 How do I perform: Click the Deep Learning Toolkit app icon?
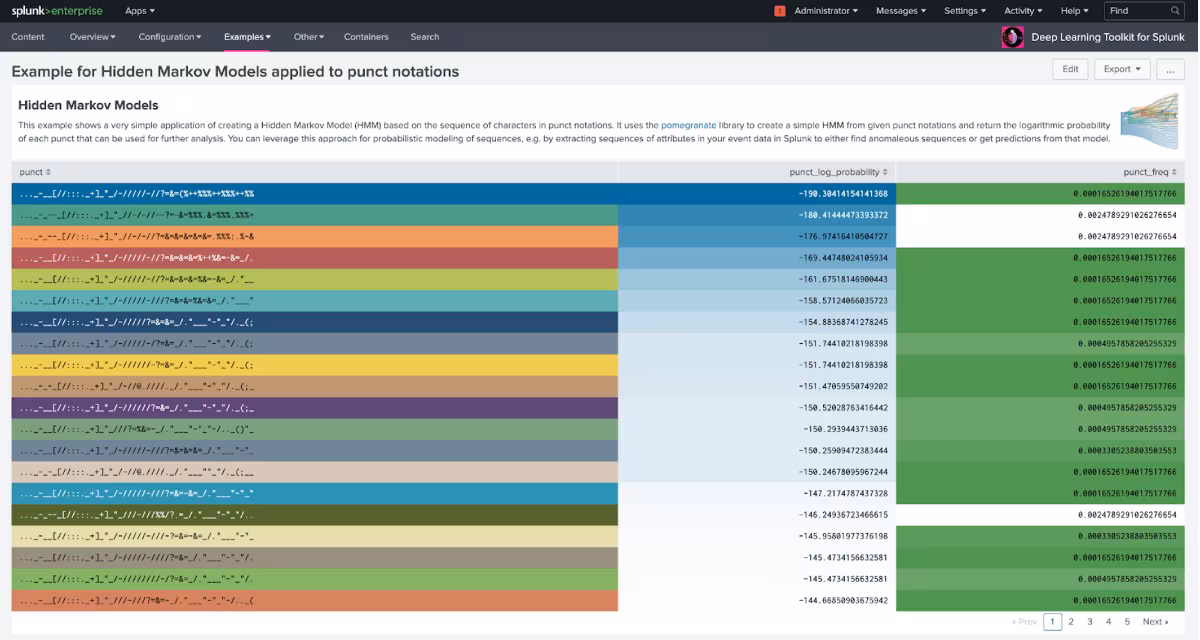[x=1012, y=37]
